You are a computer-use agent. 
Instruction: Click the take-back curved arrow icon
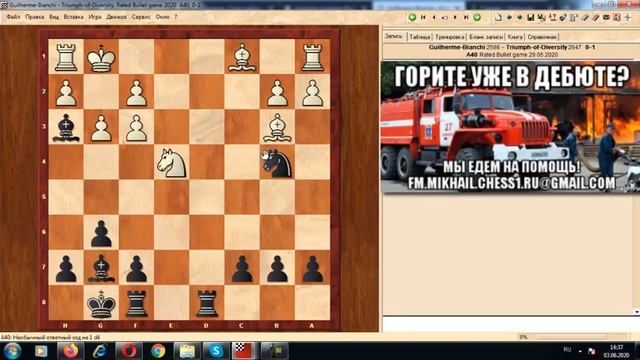click(x=444, y=18)
